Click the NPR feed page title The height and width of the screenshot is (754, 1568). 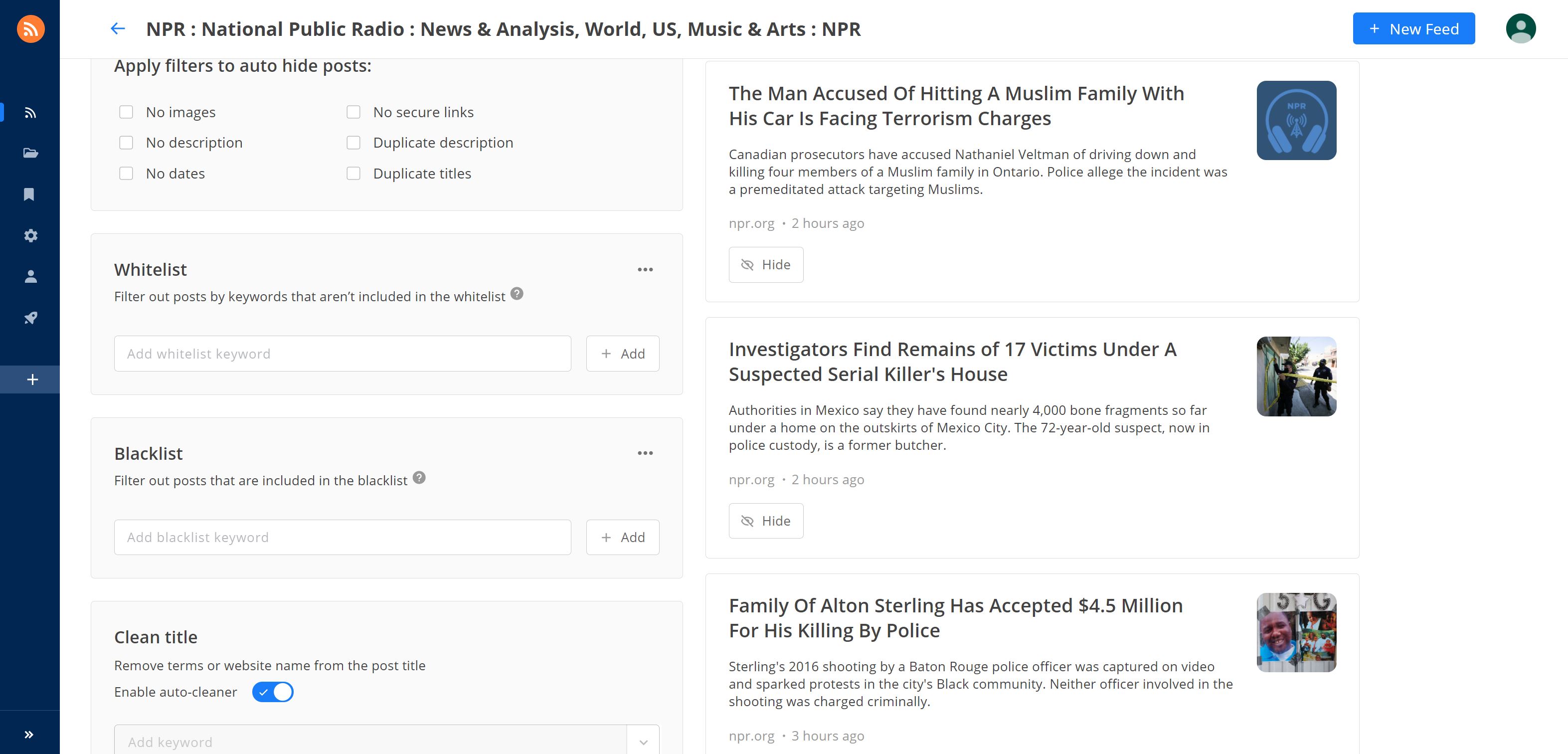[x=504, y=28]
